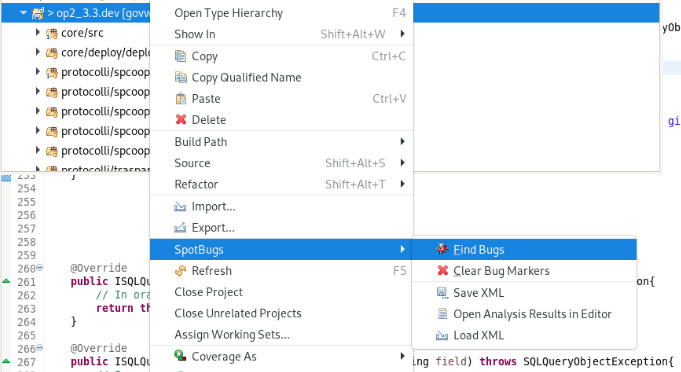Choose Open Analysis Results in Editor
This screenshot has width=681, height=372.
click(x=524, y=313)
